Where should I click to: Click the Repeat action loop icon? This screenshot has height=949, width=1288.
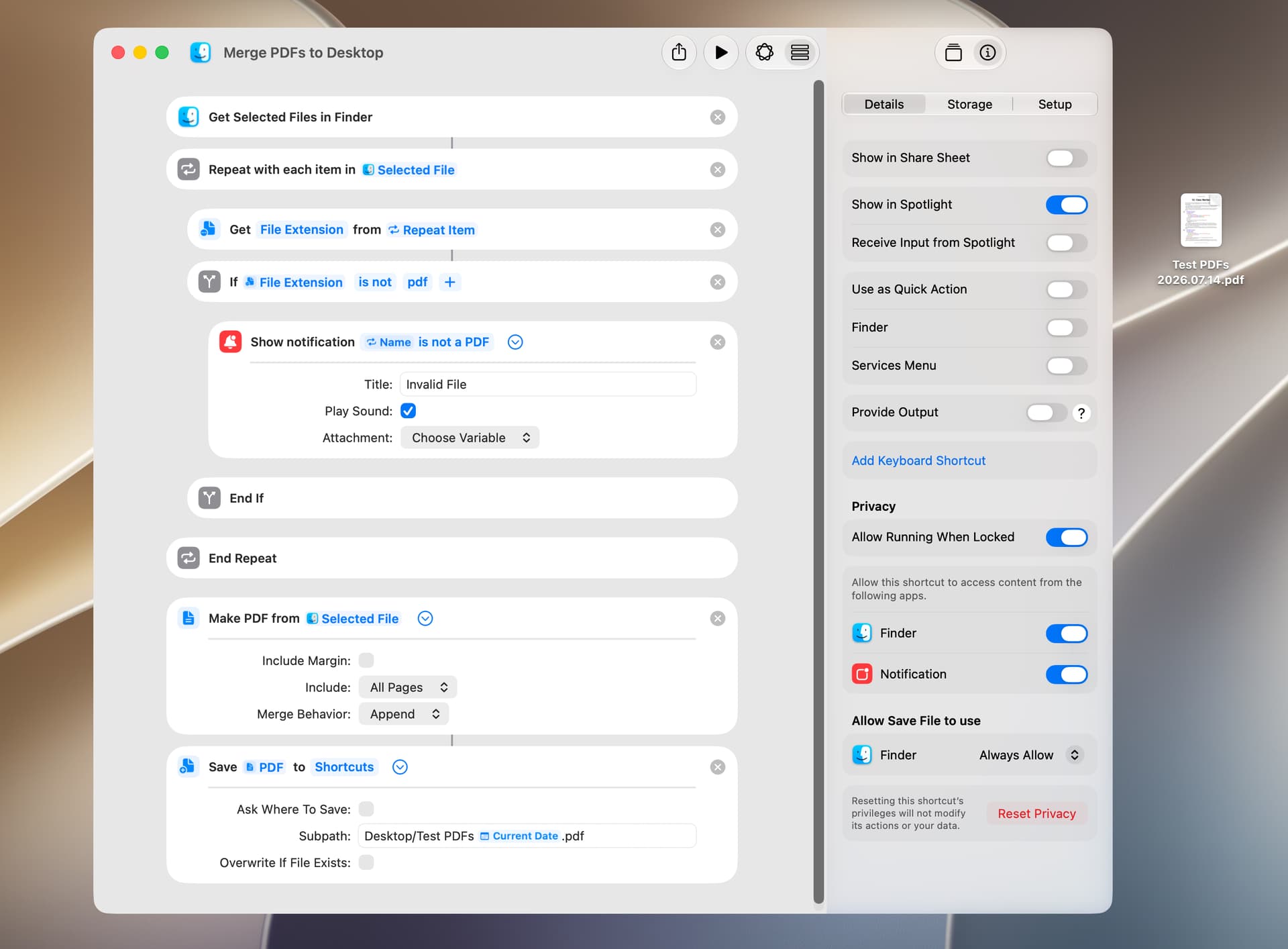189,169
